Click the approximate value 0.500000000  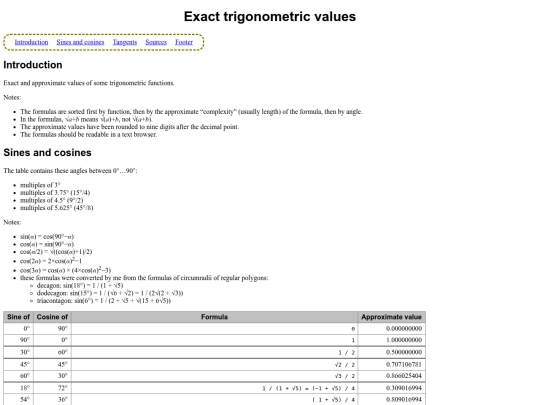[404, 352]
